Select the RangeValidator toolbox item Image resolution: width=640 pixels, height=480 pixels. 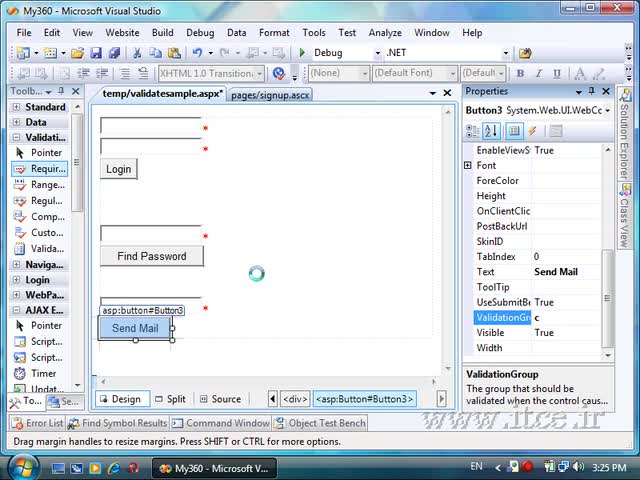[x=40, y=184]
